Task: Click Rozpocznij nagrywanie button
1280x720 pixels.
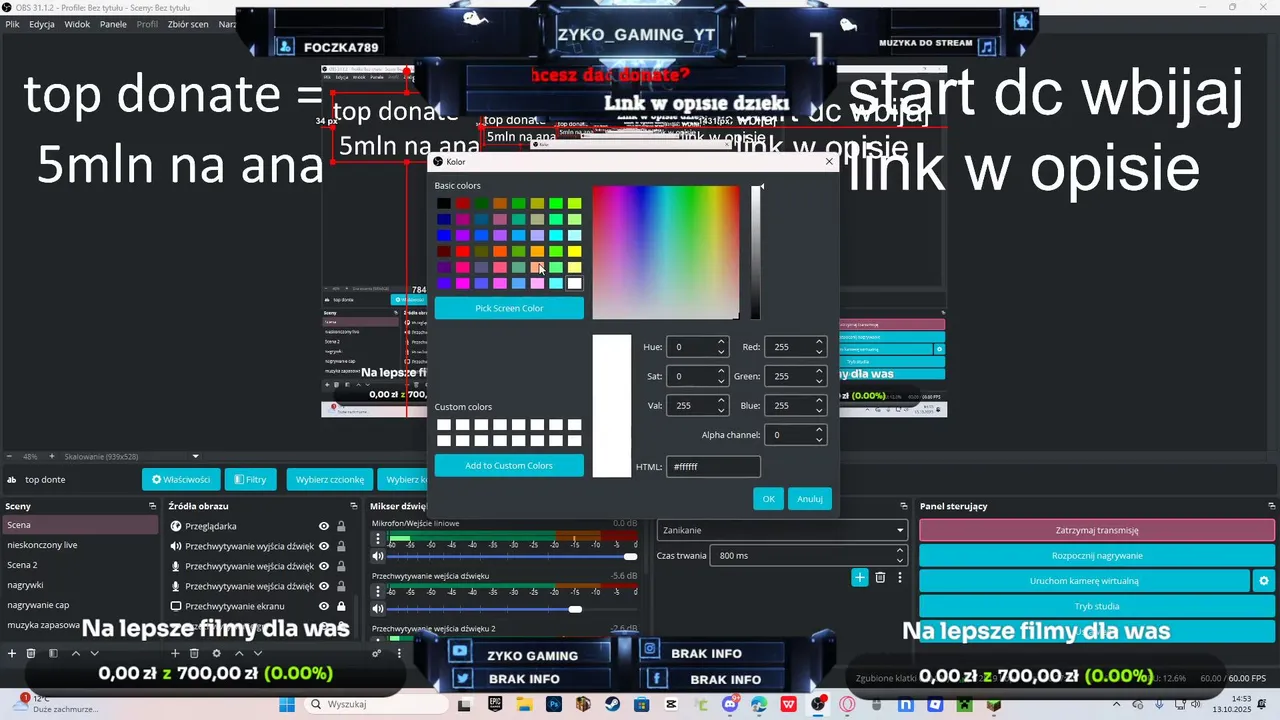Action: 1097,555
